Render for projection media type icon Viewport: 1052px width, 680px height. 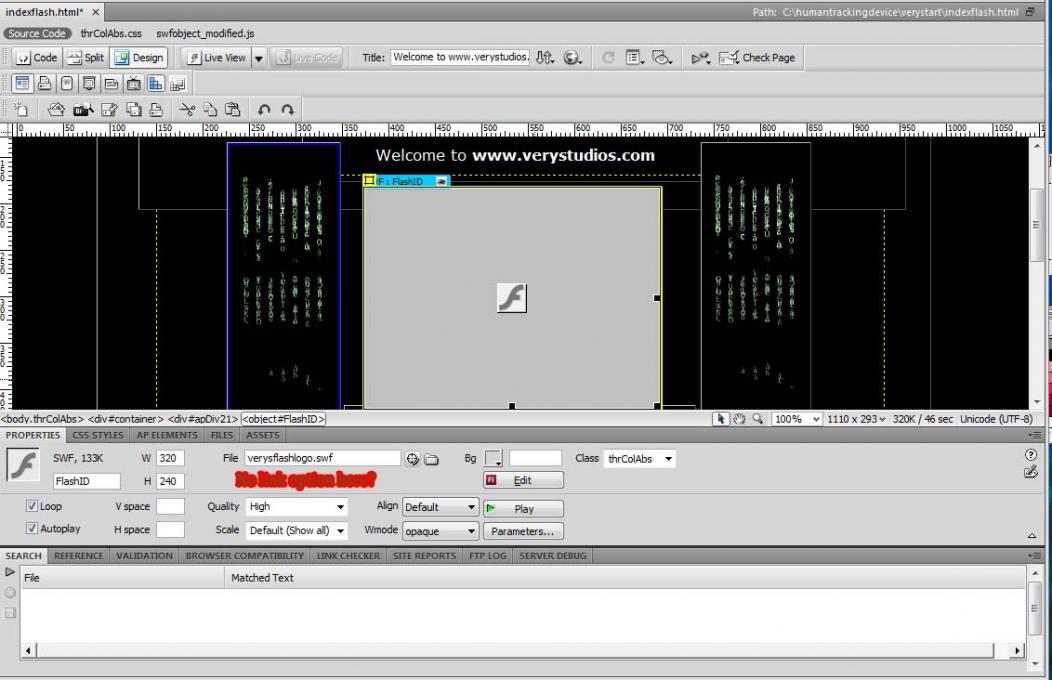(x=89, y=83)
